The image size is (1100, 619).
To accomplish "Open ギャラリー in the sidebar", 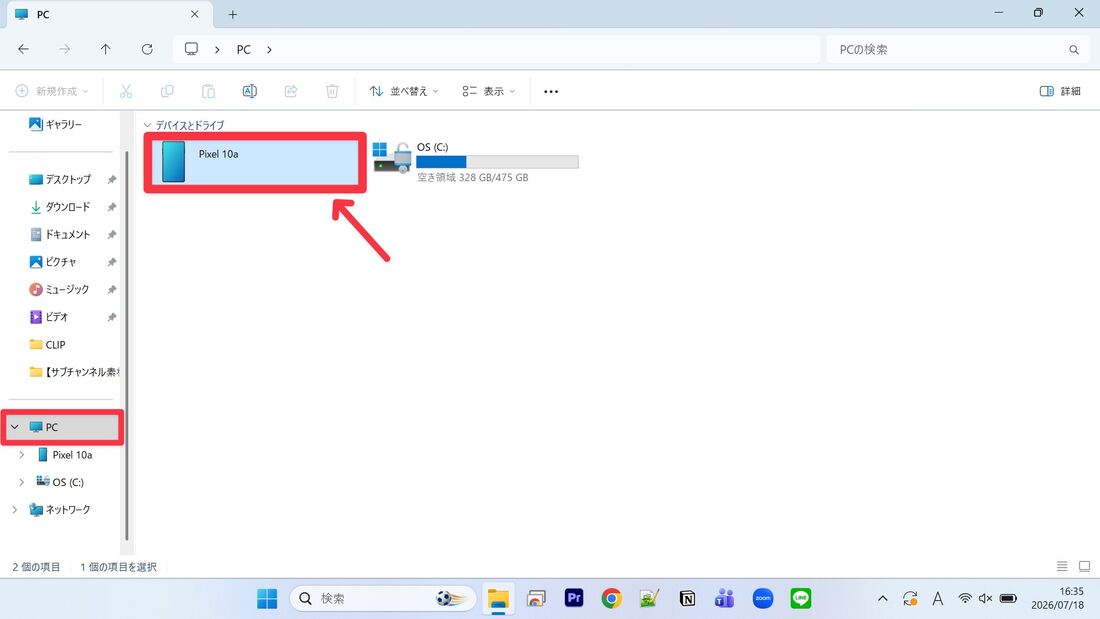I will click(55, 124).
